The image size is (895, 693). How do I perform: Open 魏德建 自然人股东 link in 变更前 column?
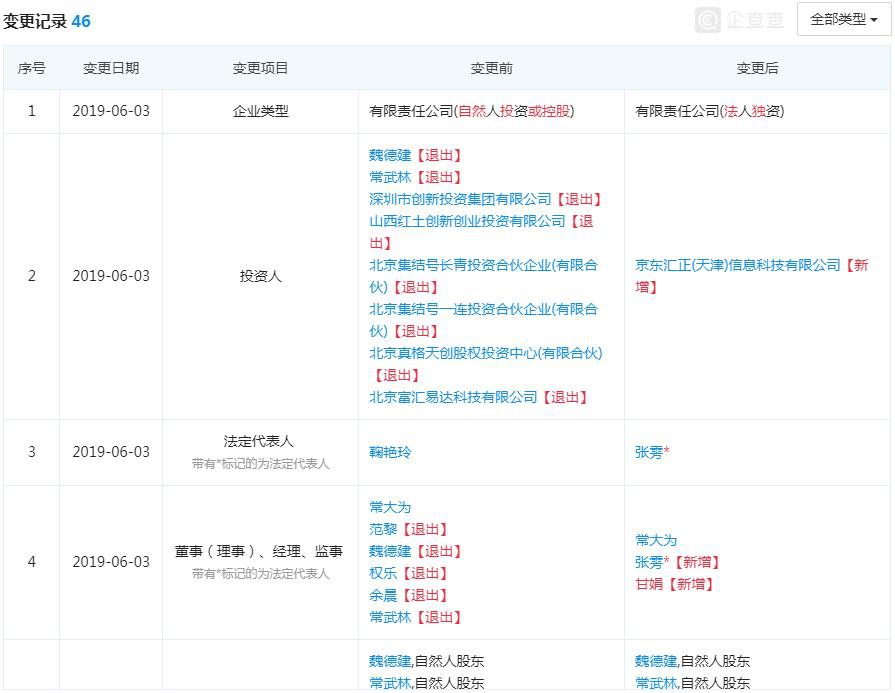[390, 662]
